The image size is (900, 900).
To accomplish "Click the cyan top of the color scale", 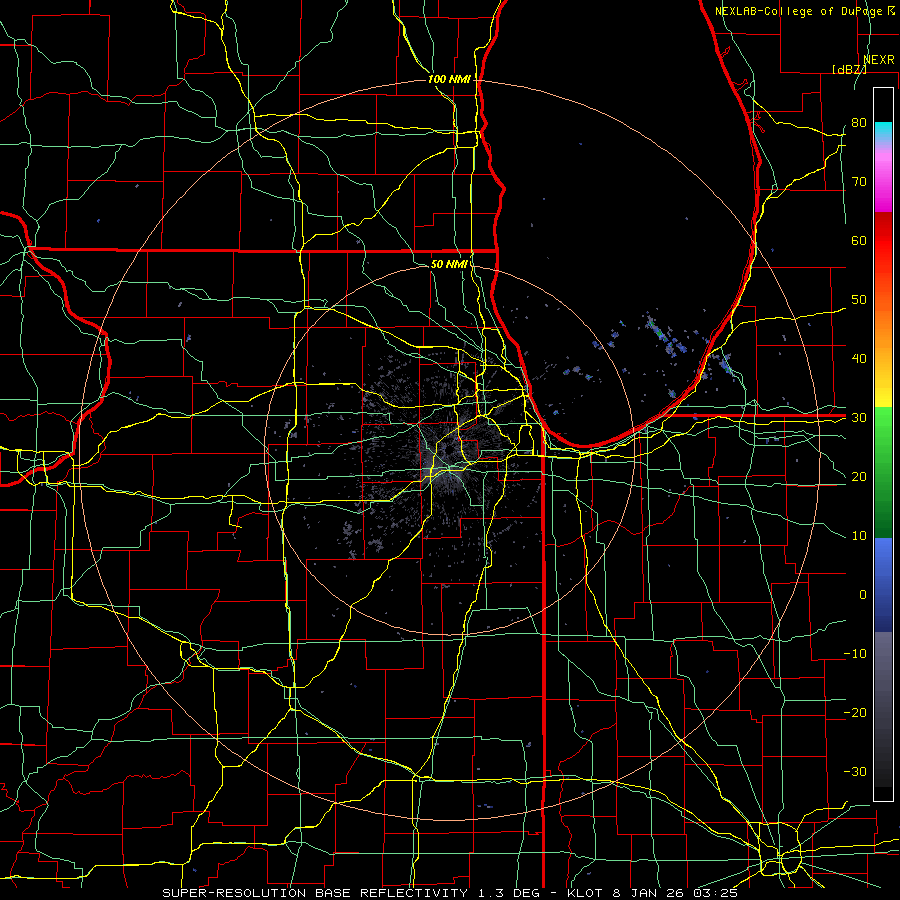I will (x=883, y=132).
